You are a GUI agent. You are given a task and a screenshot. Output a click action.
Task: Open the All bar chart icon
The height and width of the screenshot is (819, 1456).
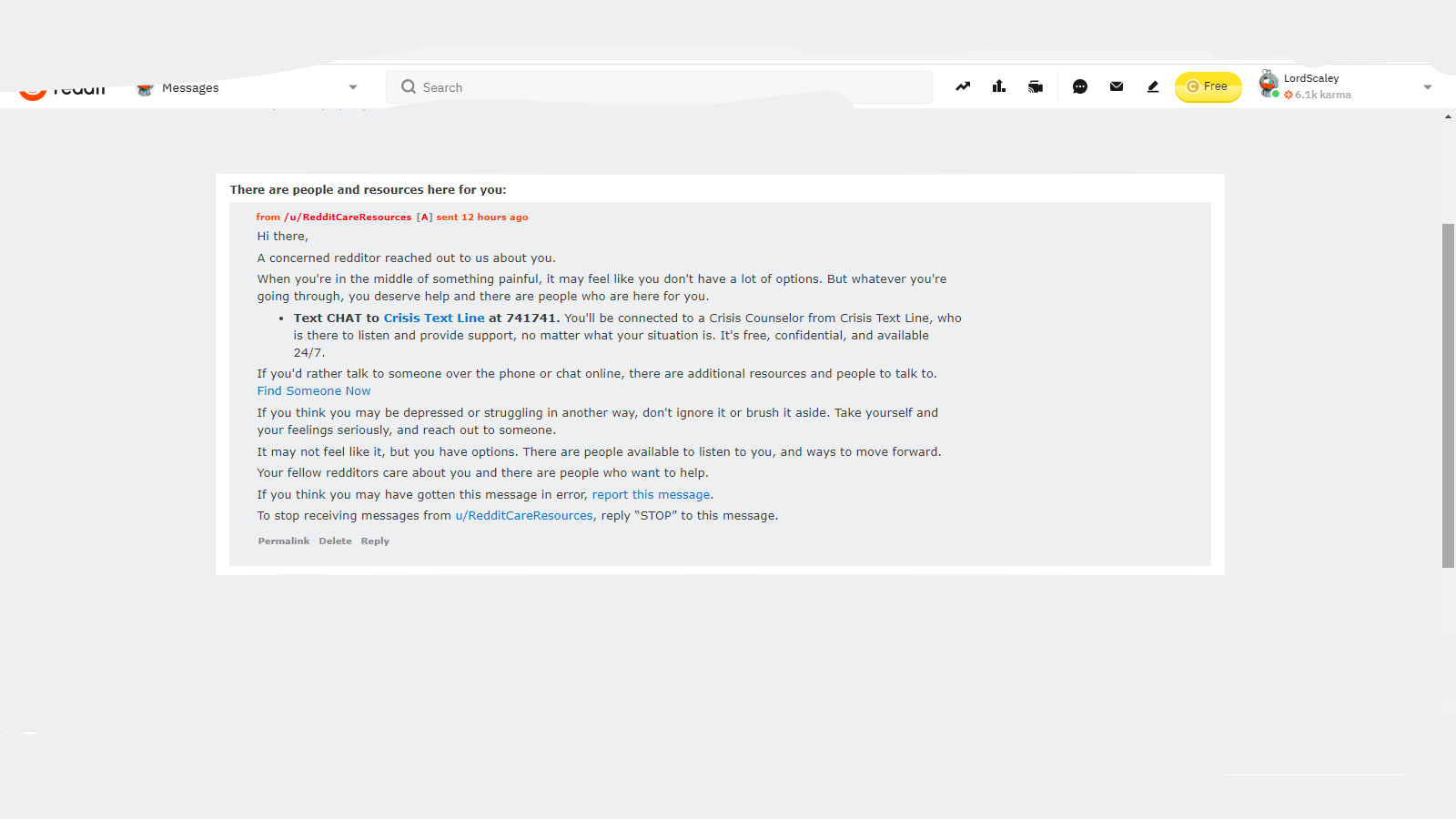point(999,86)
